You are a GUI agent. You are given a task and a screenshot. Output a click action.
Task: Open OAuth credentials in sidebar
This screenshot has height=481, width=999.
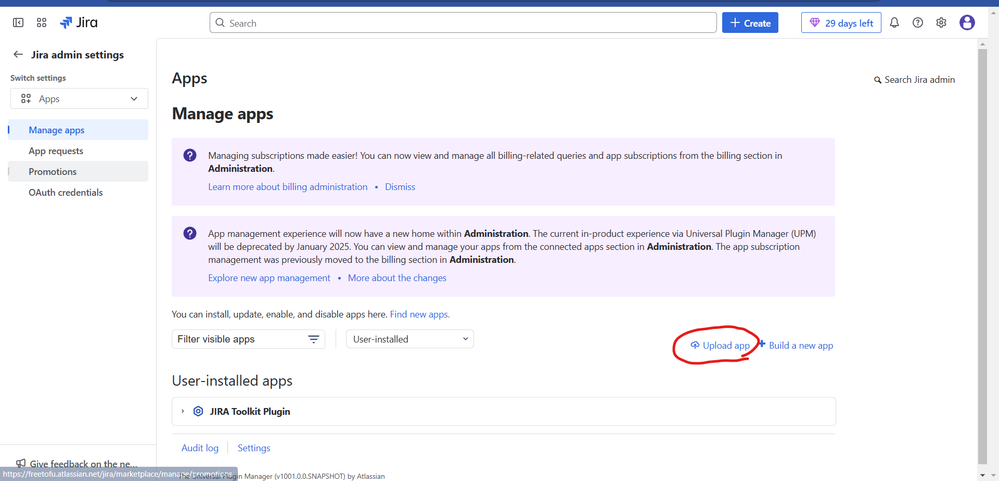tap(78, 192)
